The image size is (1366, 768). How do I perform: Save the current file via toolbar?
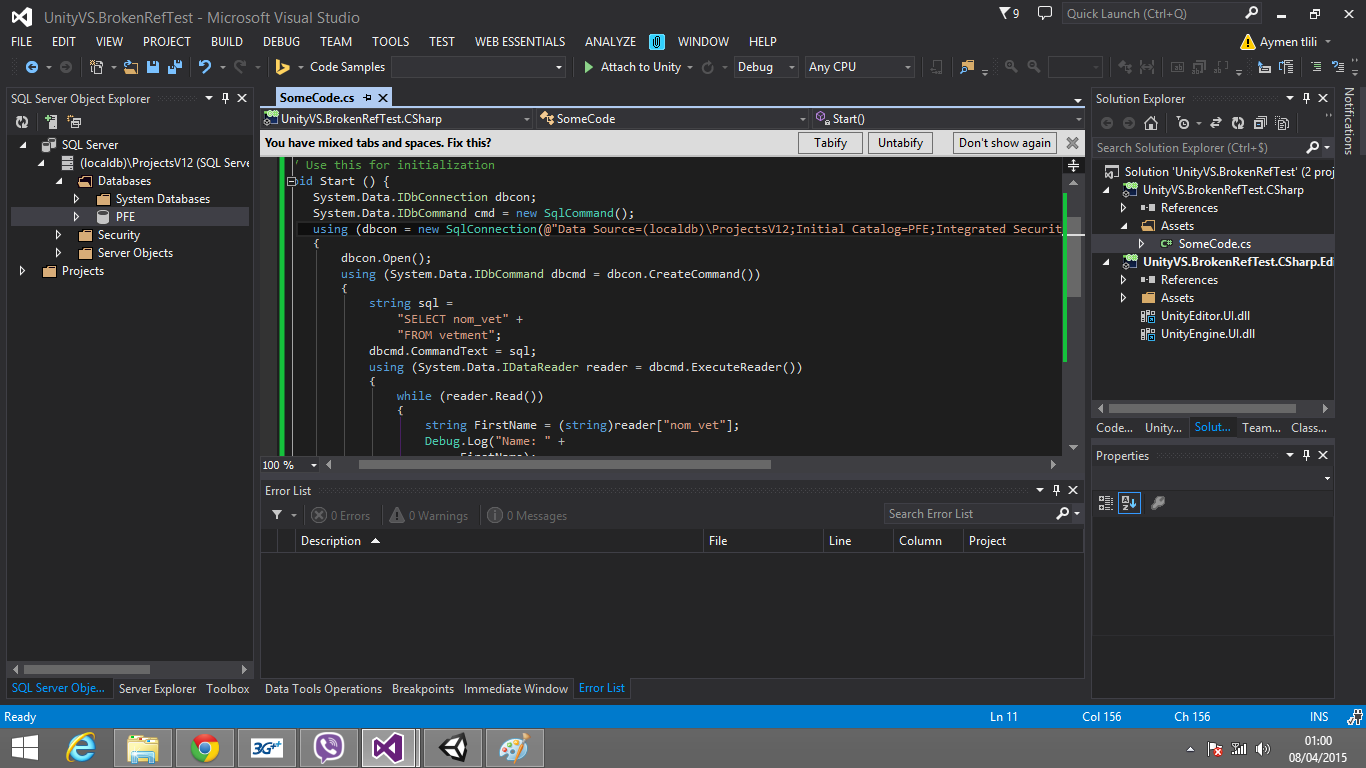pyautogui.click(x=153, y=67)
